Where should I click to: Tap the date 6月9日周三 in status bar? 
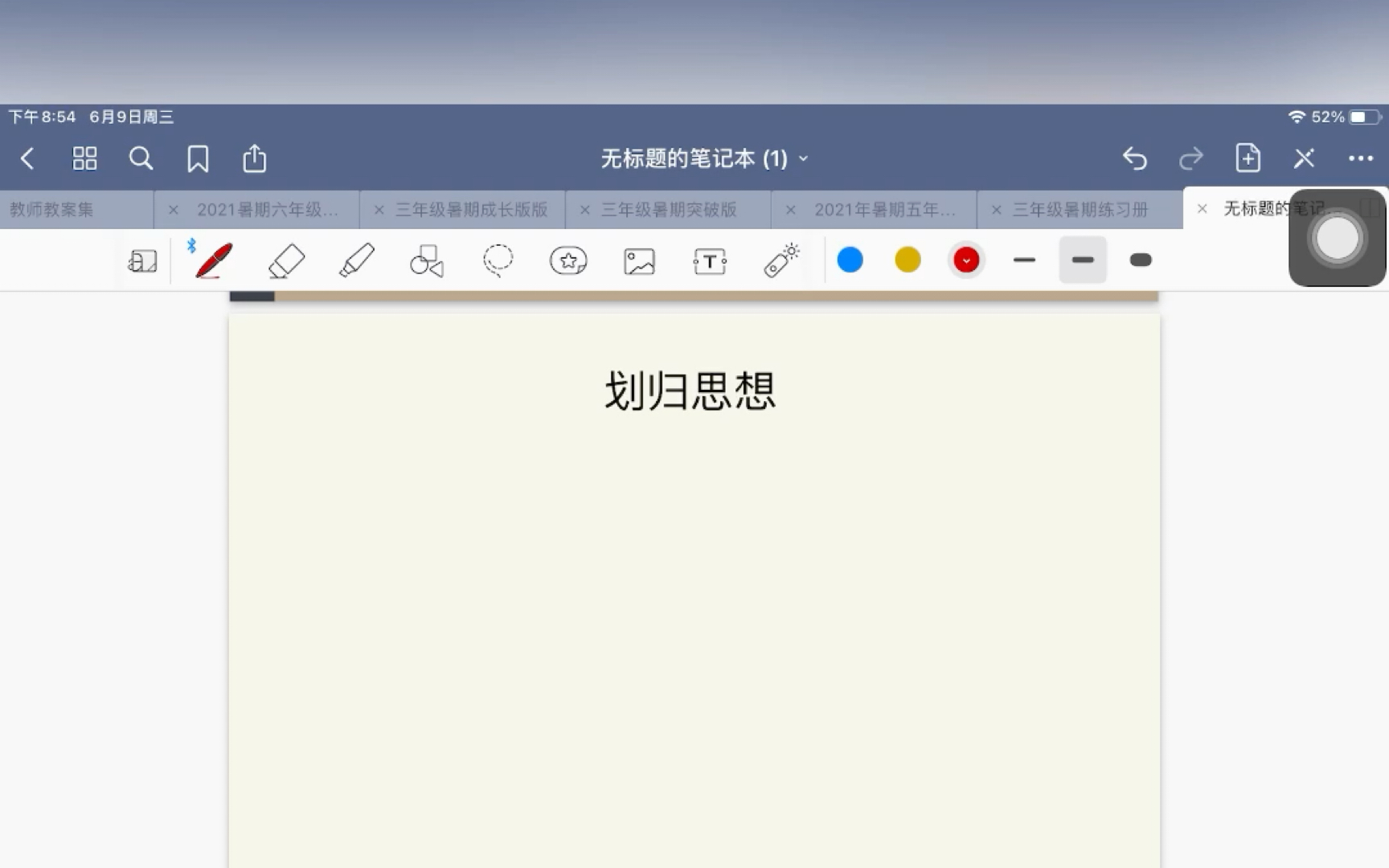[x=131, y=117]
